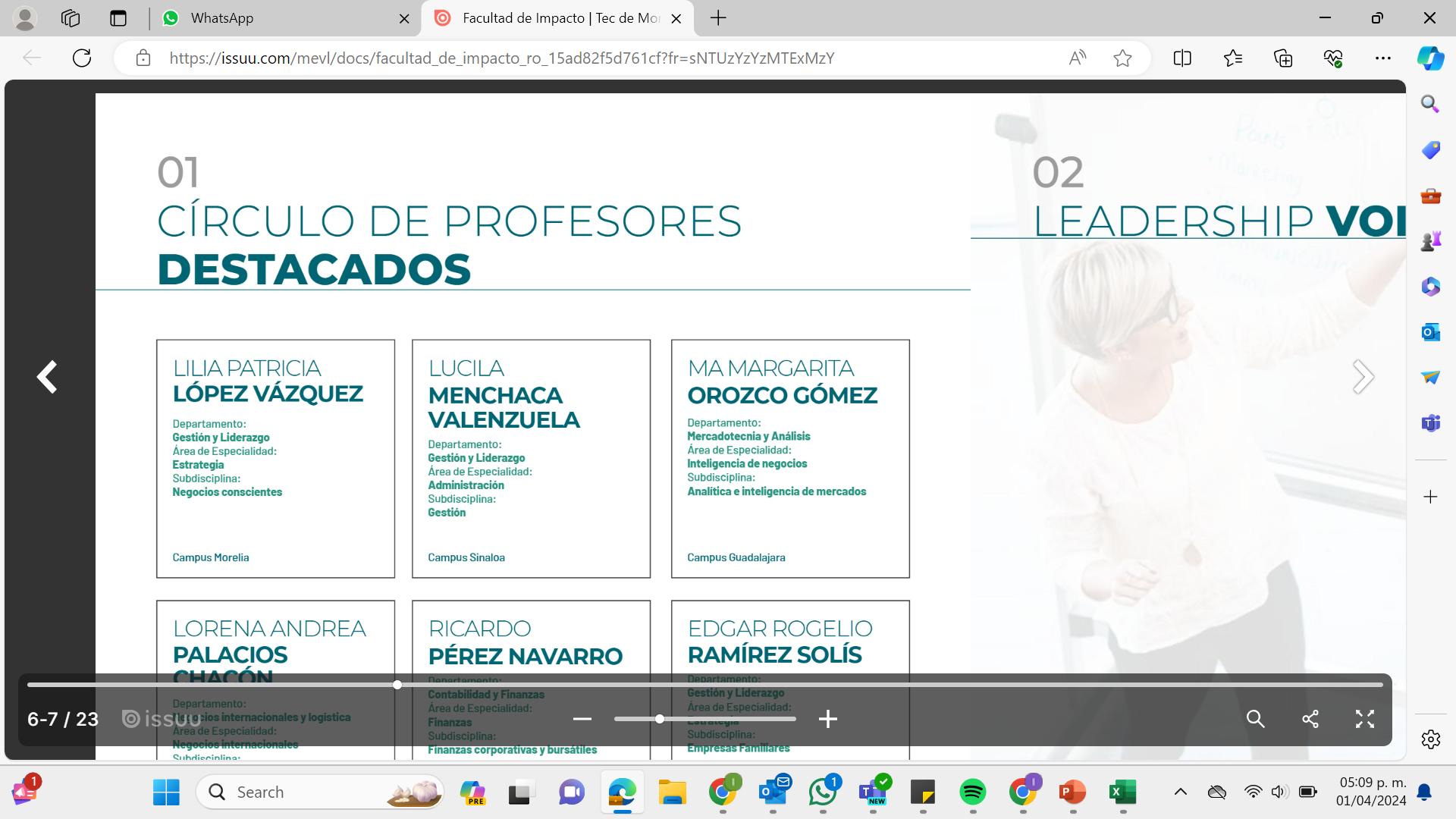This screenshot has width=1456, height=819.
Task: Open Lucila Menchaca Valenzuela card
Action: (x=531, y=459)
